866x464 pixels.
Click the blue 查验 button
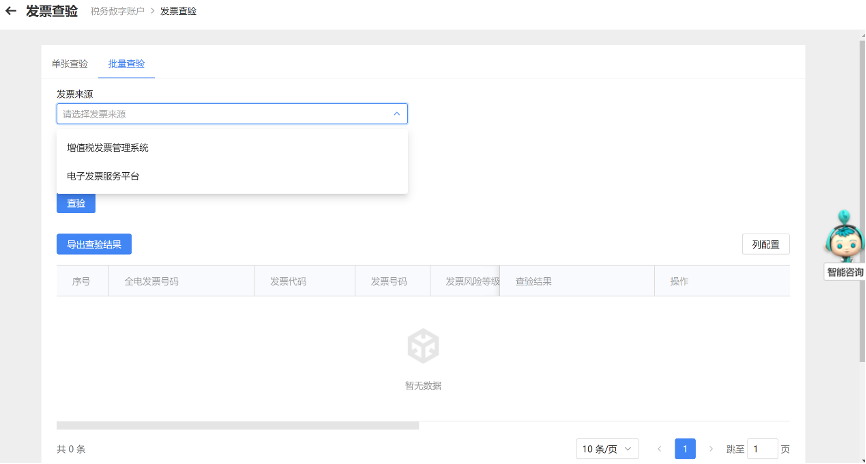coord(76,203)
